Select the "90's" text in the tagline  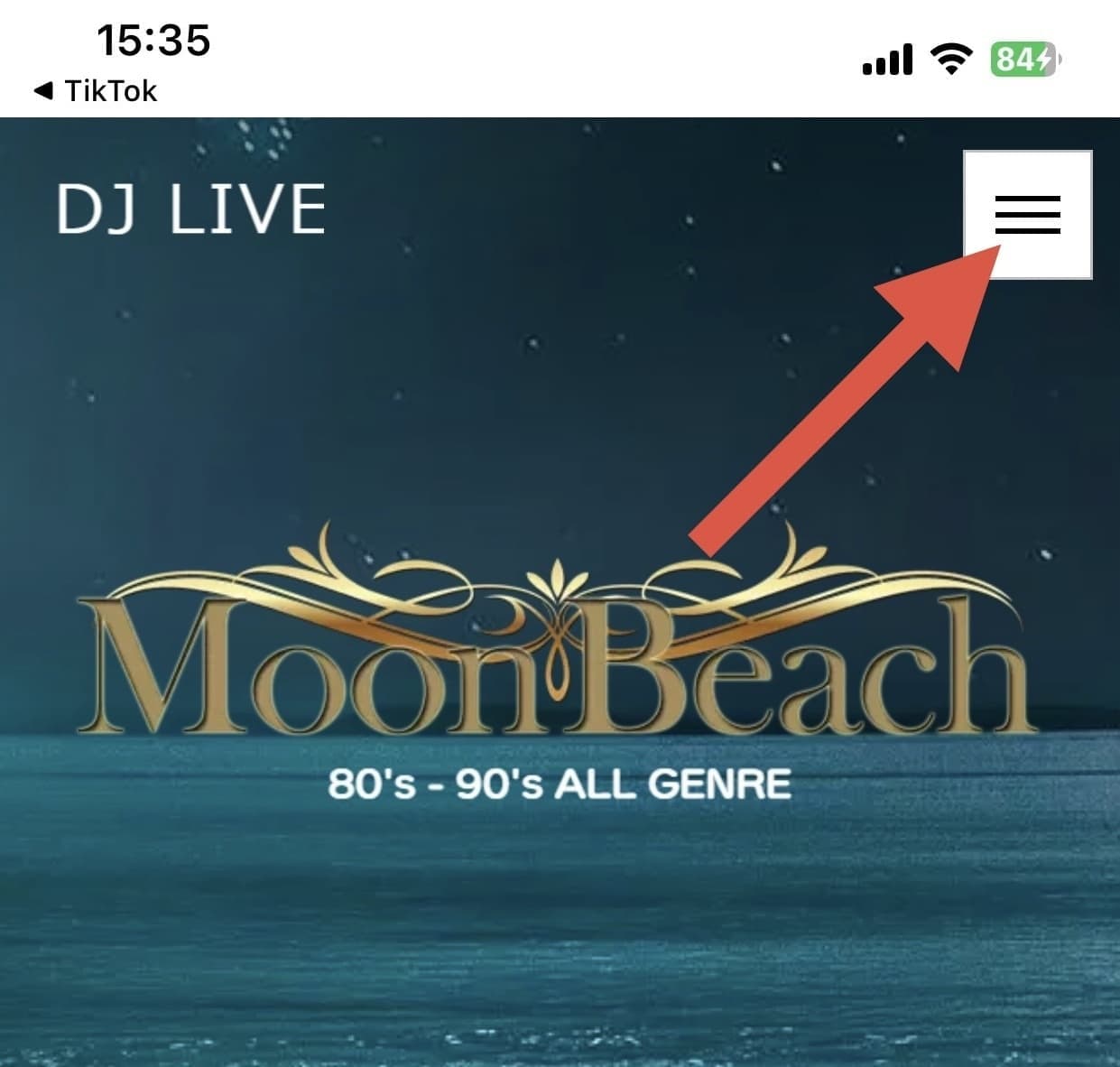(x=499, y=784)
